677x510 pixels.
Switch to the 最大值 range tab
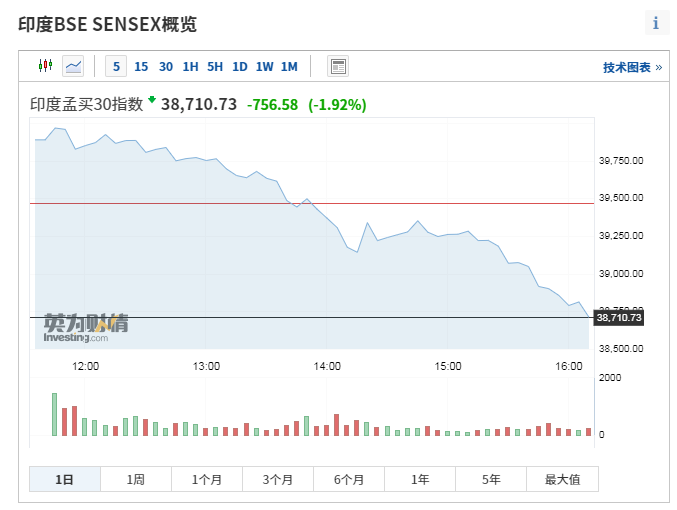[x=562, y=479]
